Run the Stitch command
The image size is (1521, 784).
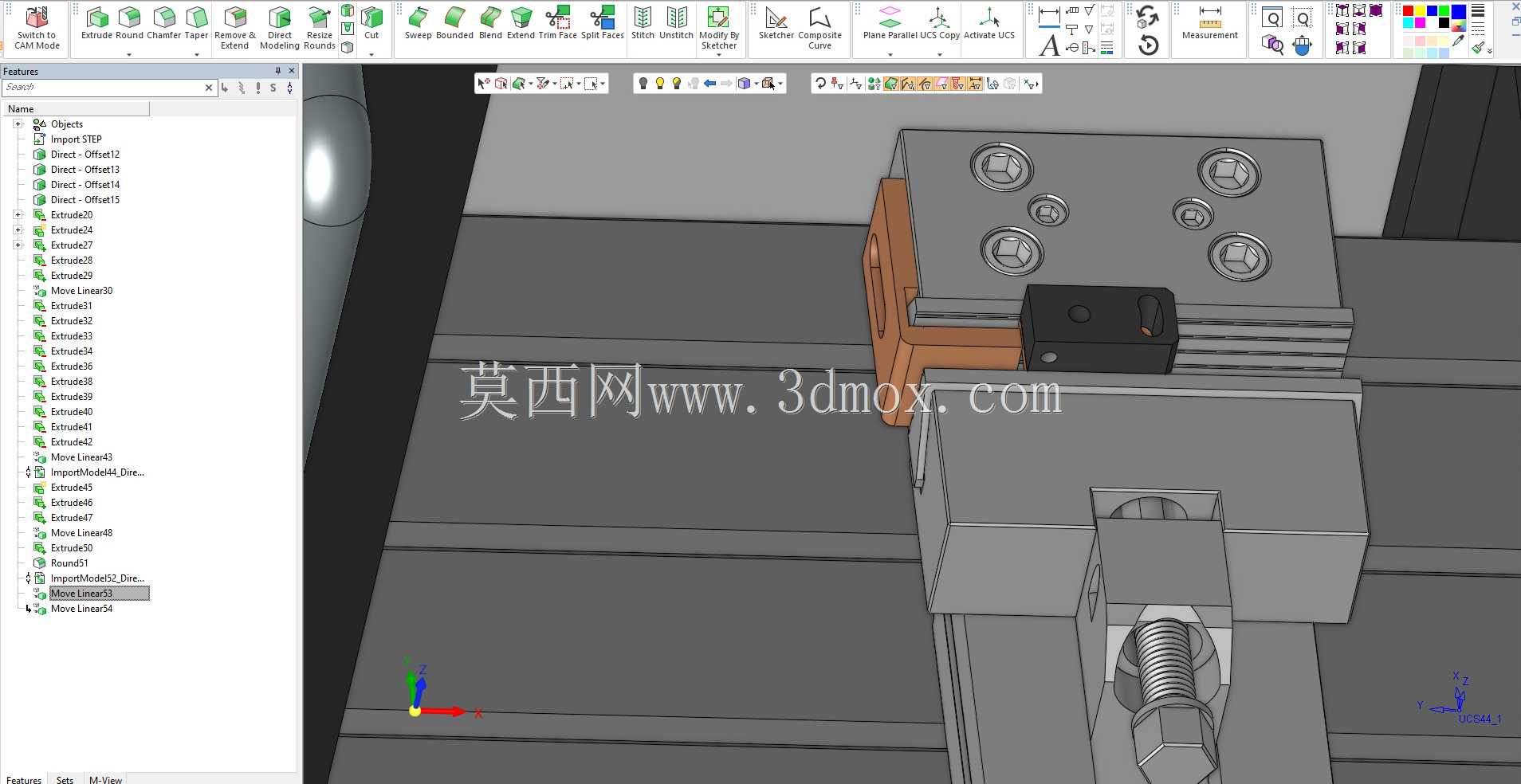pyautogui.click(x=643, y=23)
